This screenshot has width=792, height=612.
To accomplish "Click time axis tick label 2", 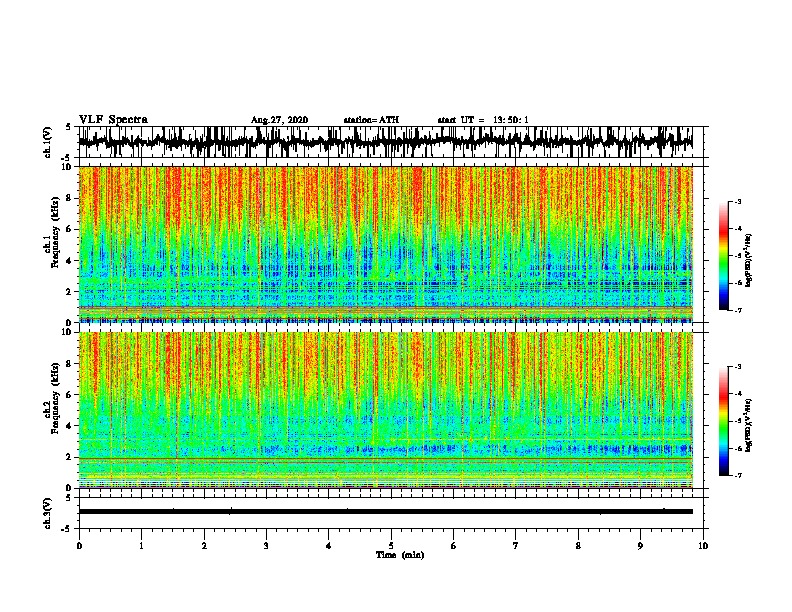I will [x=204, y=546].
